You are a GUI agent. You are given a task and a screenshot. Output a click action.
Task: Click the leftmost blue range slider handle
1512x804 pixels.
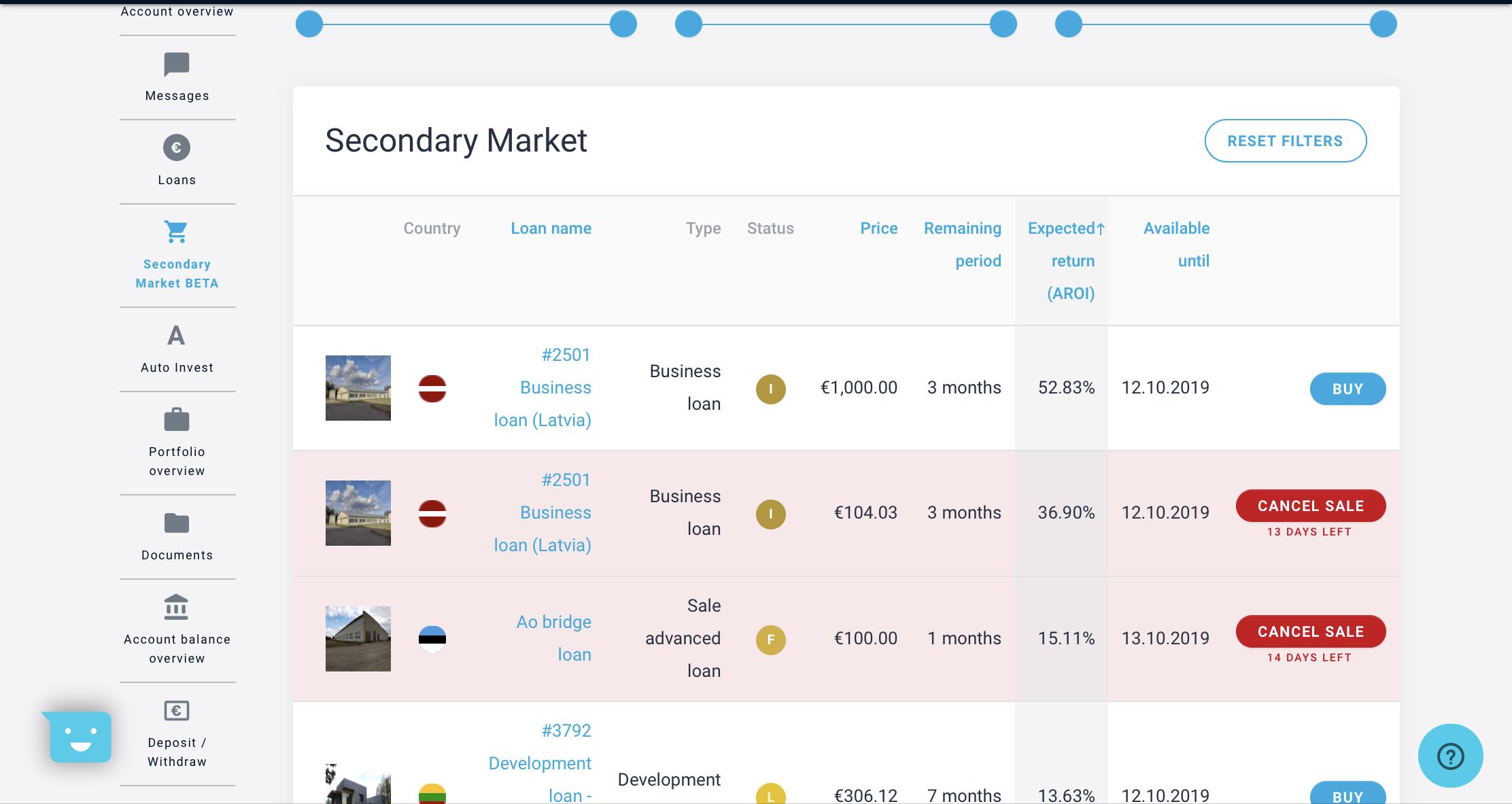309,24
